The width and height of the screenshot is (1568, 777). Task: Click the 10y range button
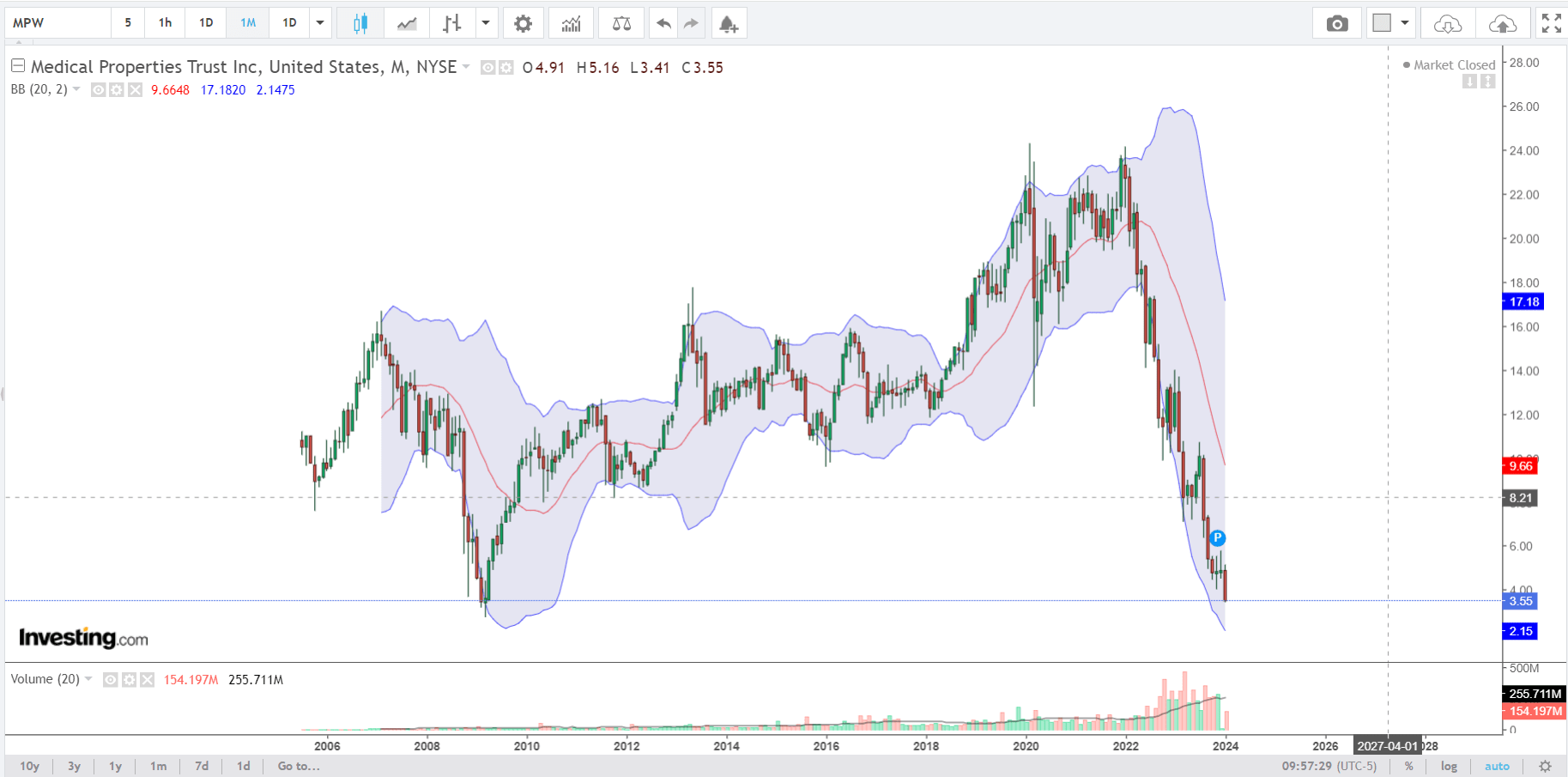click(30, 766)
